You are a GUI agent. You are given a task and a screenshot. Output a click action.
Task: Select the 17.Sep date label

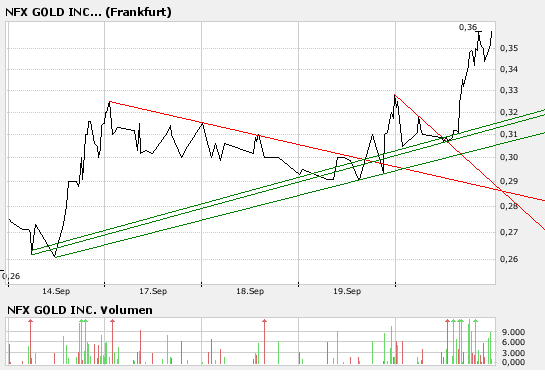coord(153,291)
